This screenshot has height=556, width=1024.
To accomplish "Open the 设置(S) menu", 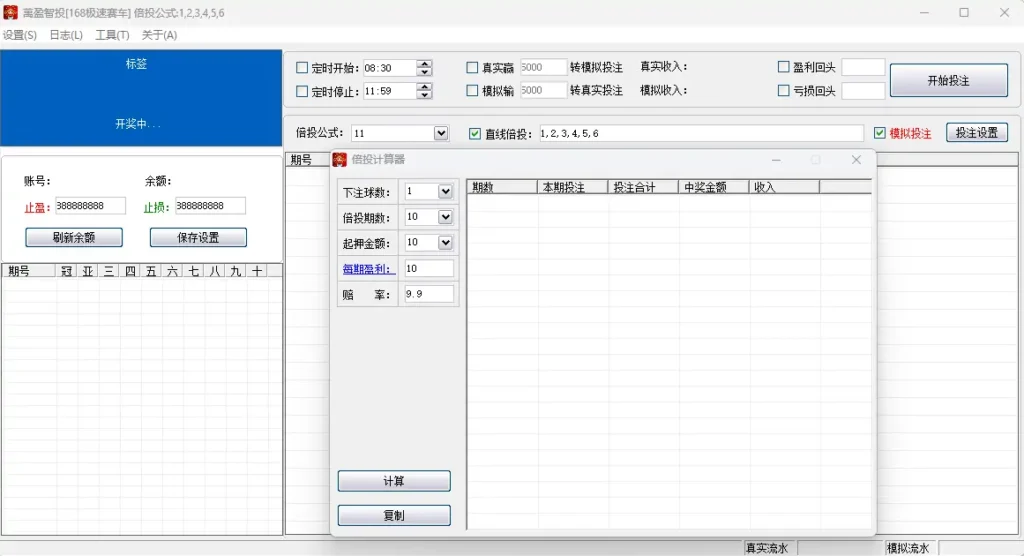I will (x=20, y=35).
